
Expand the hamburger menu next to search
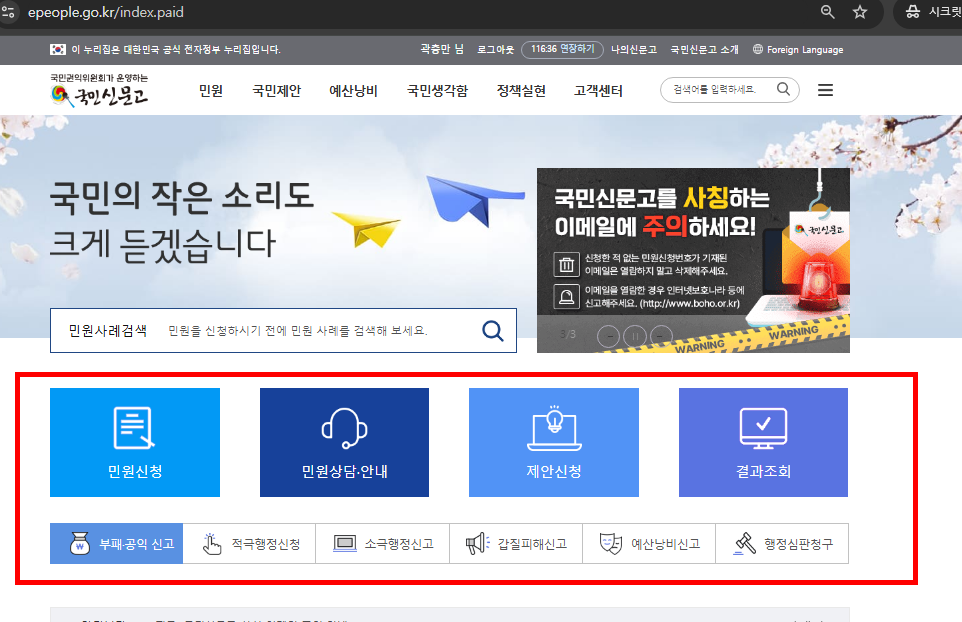click(825, 89)
